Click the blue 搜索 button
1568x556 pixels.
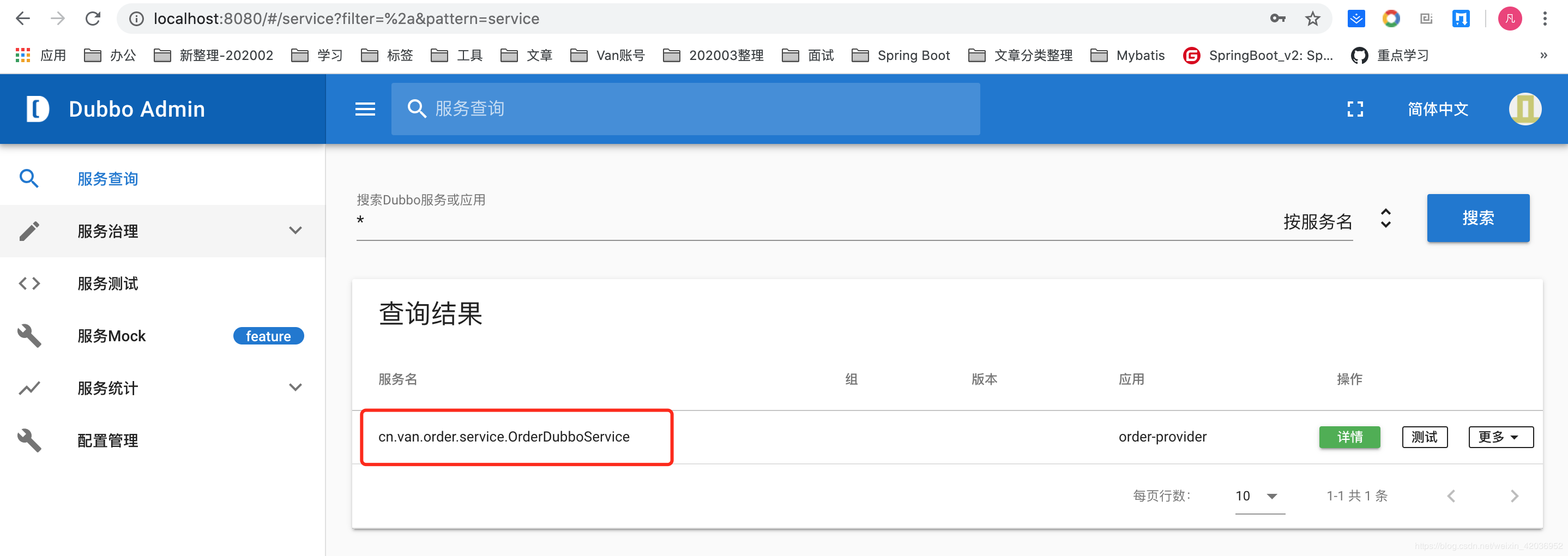1477,218
